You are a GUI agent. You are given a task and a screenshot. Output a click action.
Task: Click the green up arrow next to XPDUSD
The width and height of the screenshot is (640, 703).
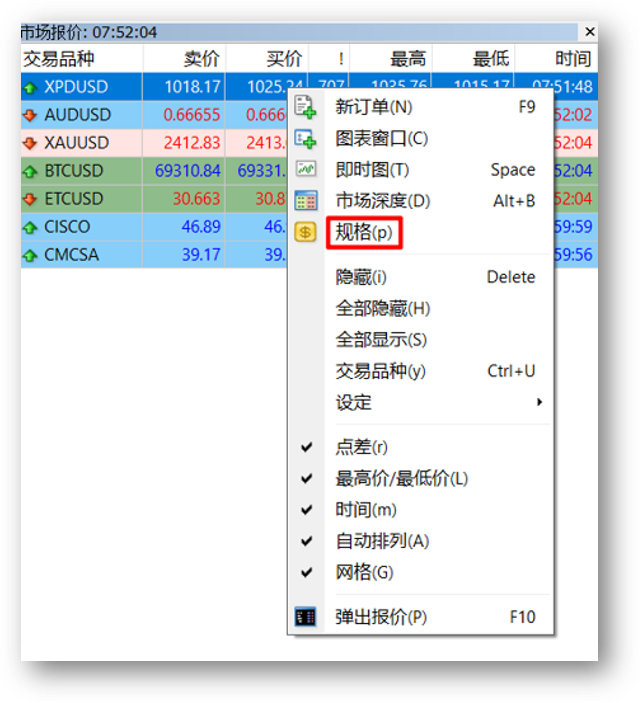[30, 87]
